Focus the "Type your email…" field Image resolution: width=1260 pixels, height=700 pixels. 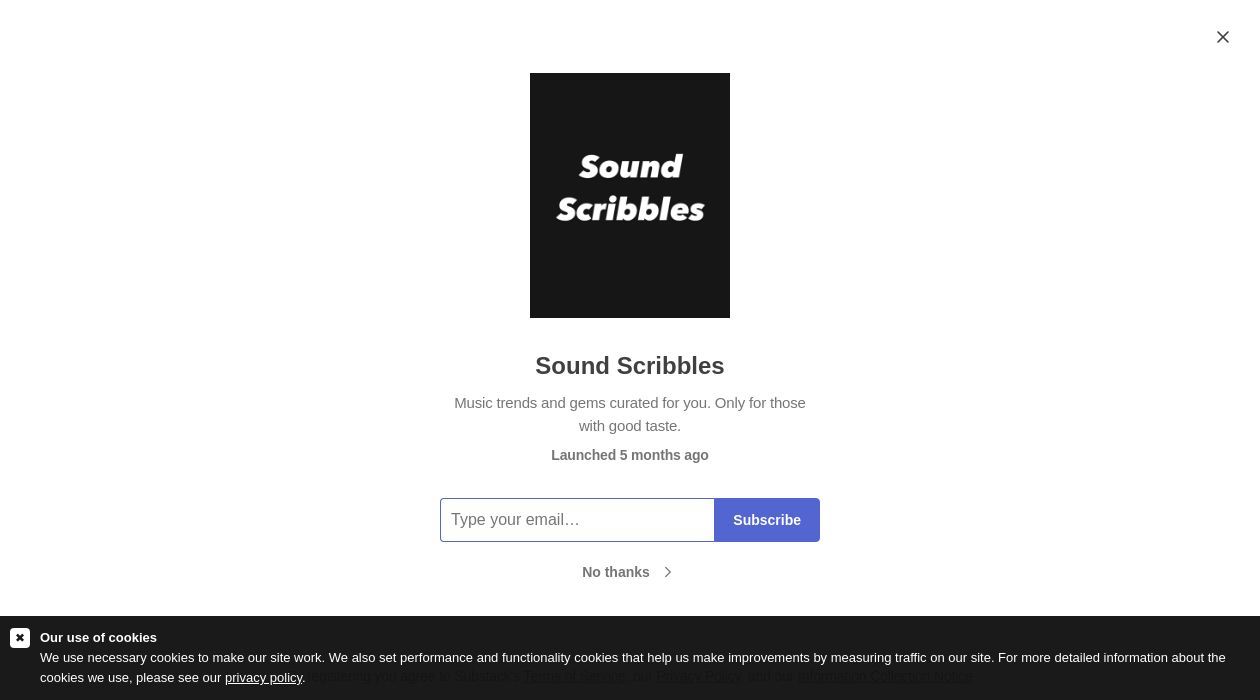pyautogui.click(x=577, y=520)
